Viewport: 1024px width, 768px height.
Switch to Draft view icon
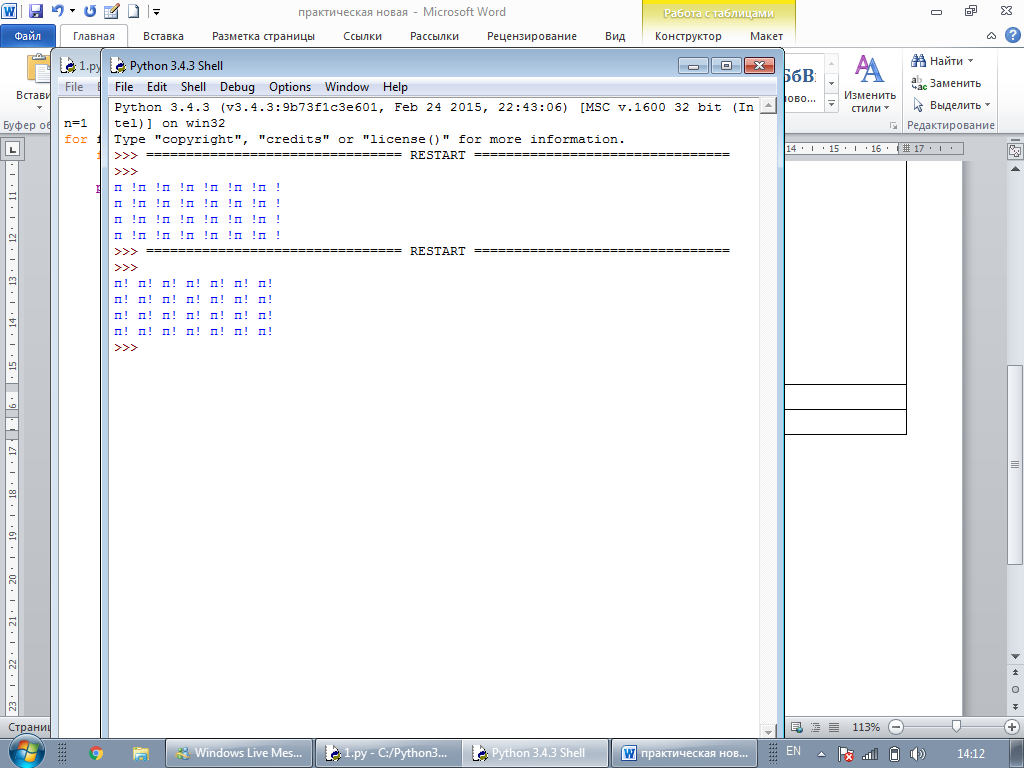coord(833,727)
